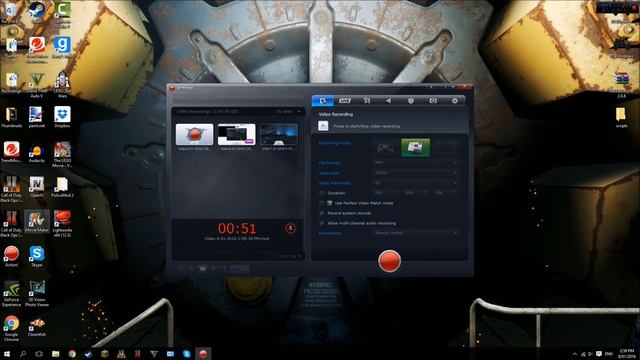640x360 pixels.
Task: Open paint.net desktop shortcut
Action: coord(37,117)
